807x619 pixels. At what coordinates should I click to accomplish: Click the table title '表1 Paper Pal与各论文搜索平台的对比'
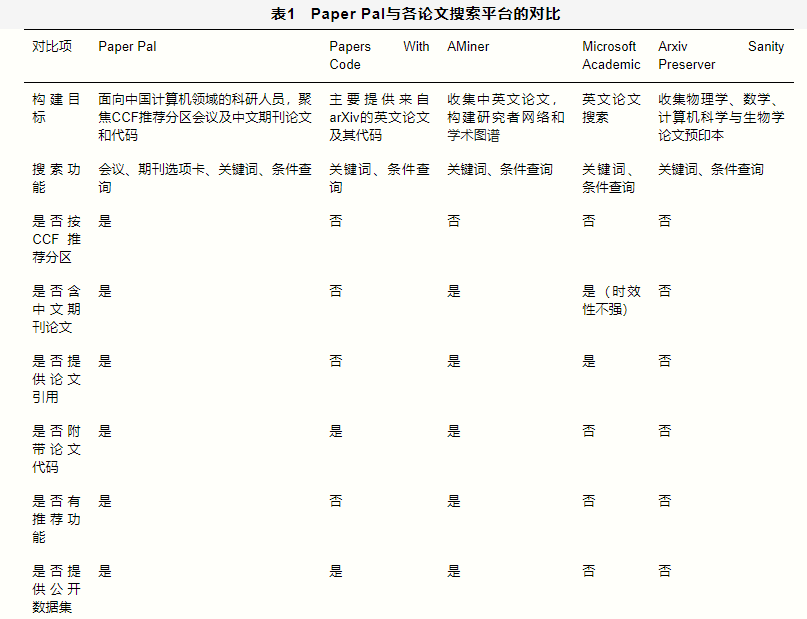[415, 14]
